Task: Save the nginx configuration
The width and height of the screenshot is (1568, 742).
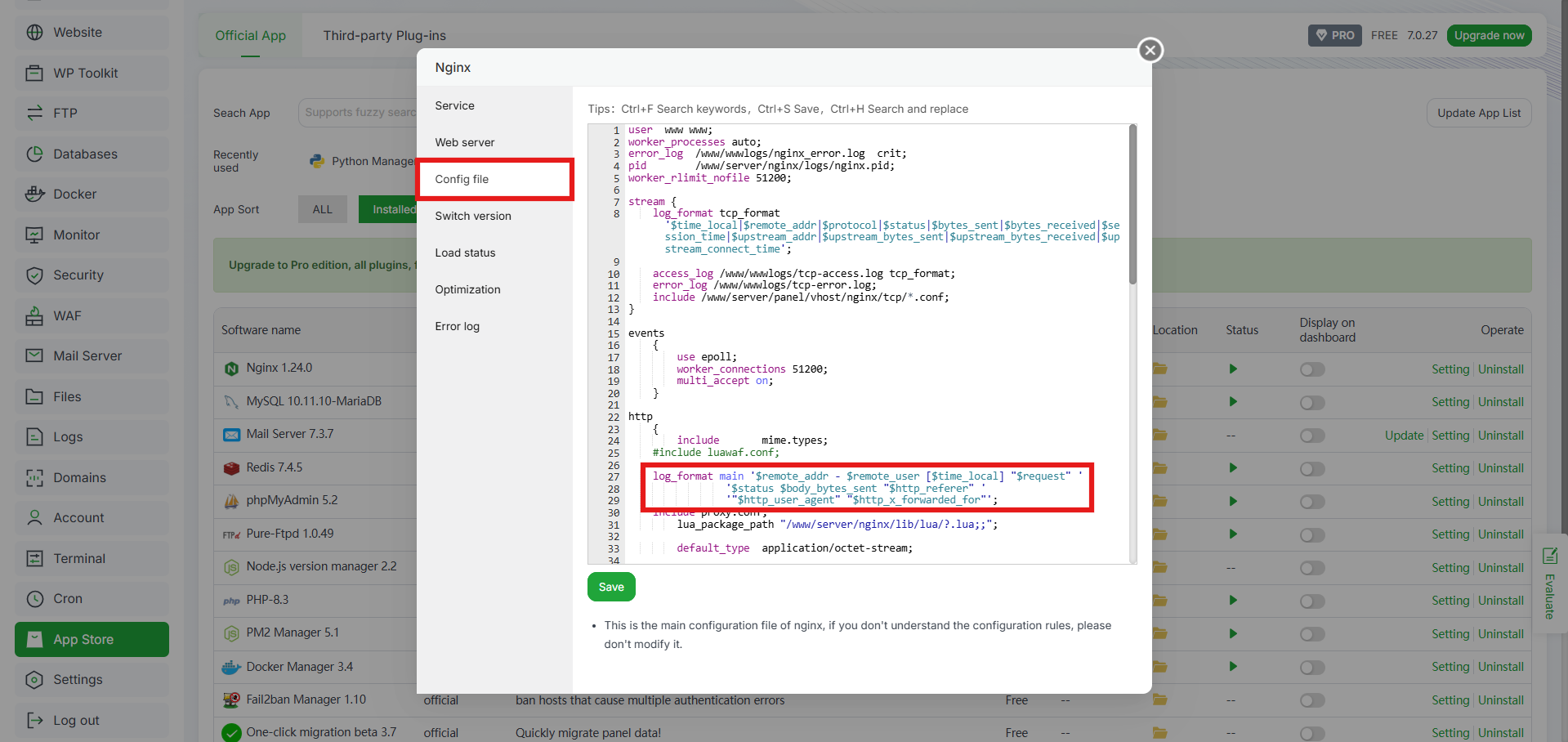Action: (611, 587)
